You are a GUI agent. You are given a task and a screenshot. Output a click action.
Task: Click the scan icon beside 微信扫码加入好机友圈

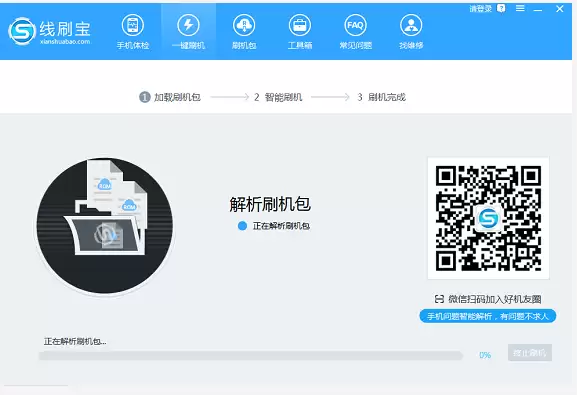point(439,299)
